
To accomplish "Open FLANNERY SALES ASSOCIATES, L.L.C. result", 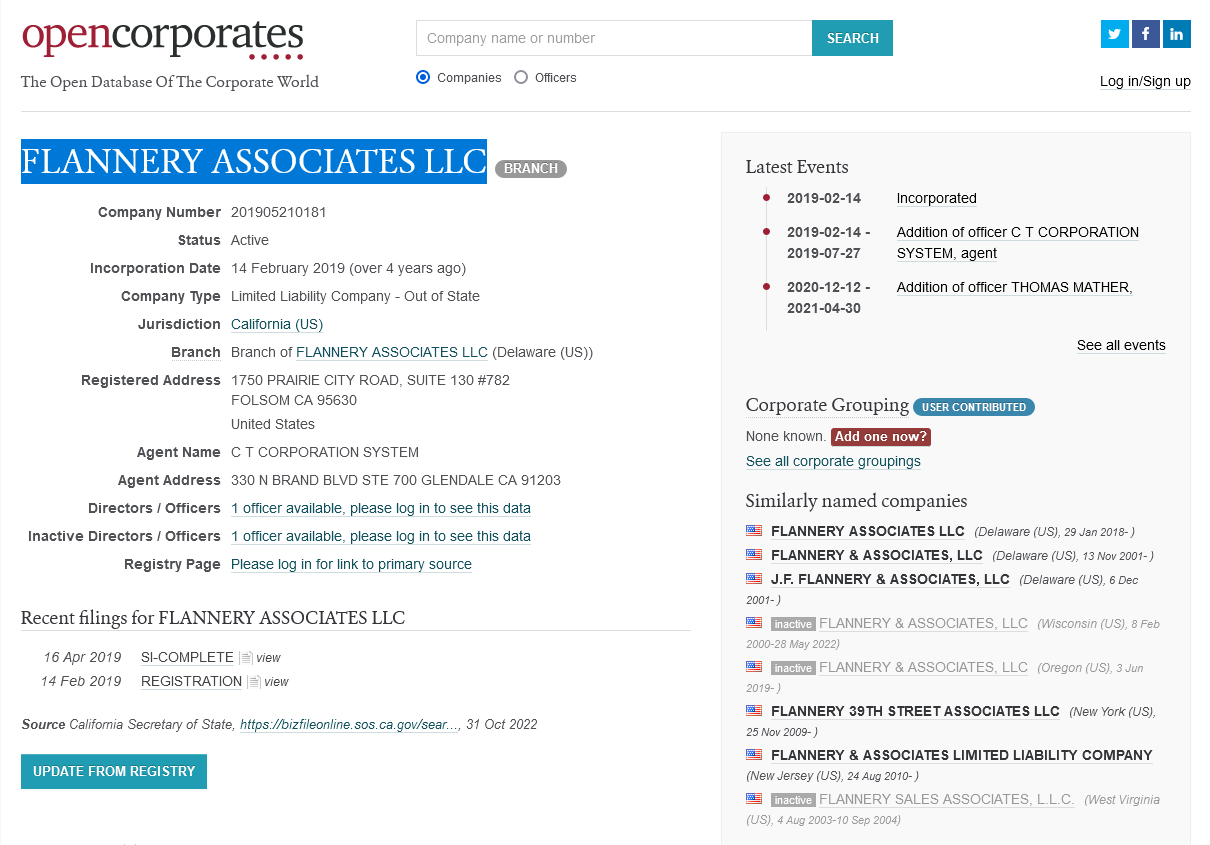I will tap(946, 799).
